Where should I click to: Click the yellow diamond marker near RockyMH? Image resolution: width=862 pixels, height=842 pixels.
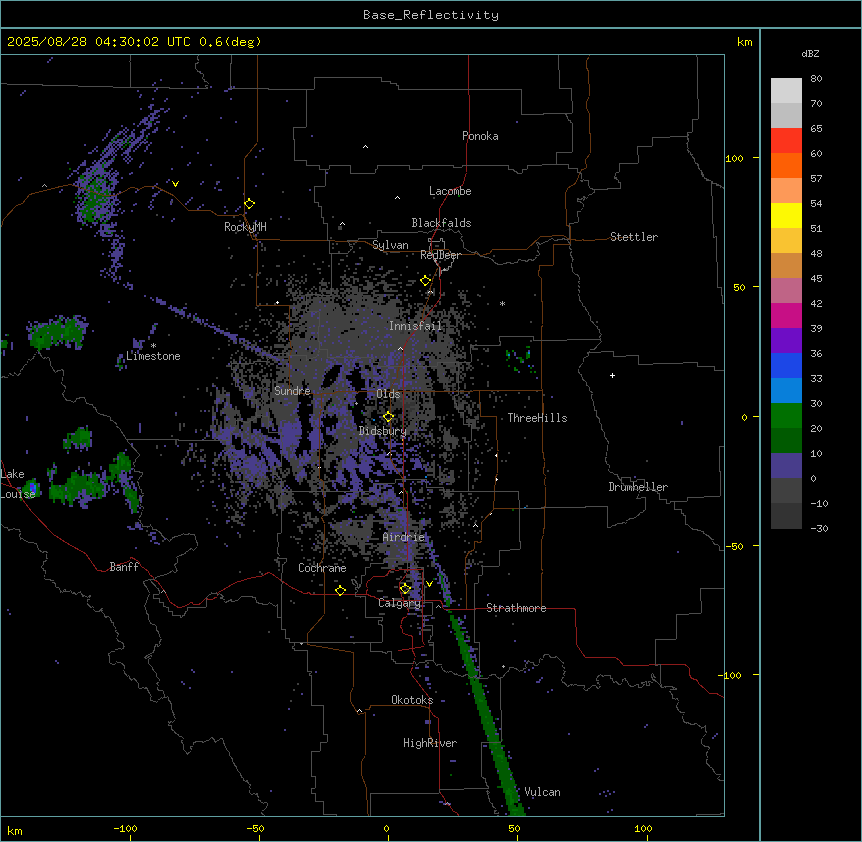(249, 204)
